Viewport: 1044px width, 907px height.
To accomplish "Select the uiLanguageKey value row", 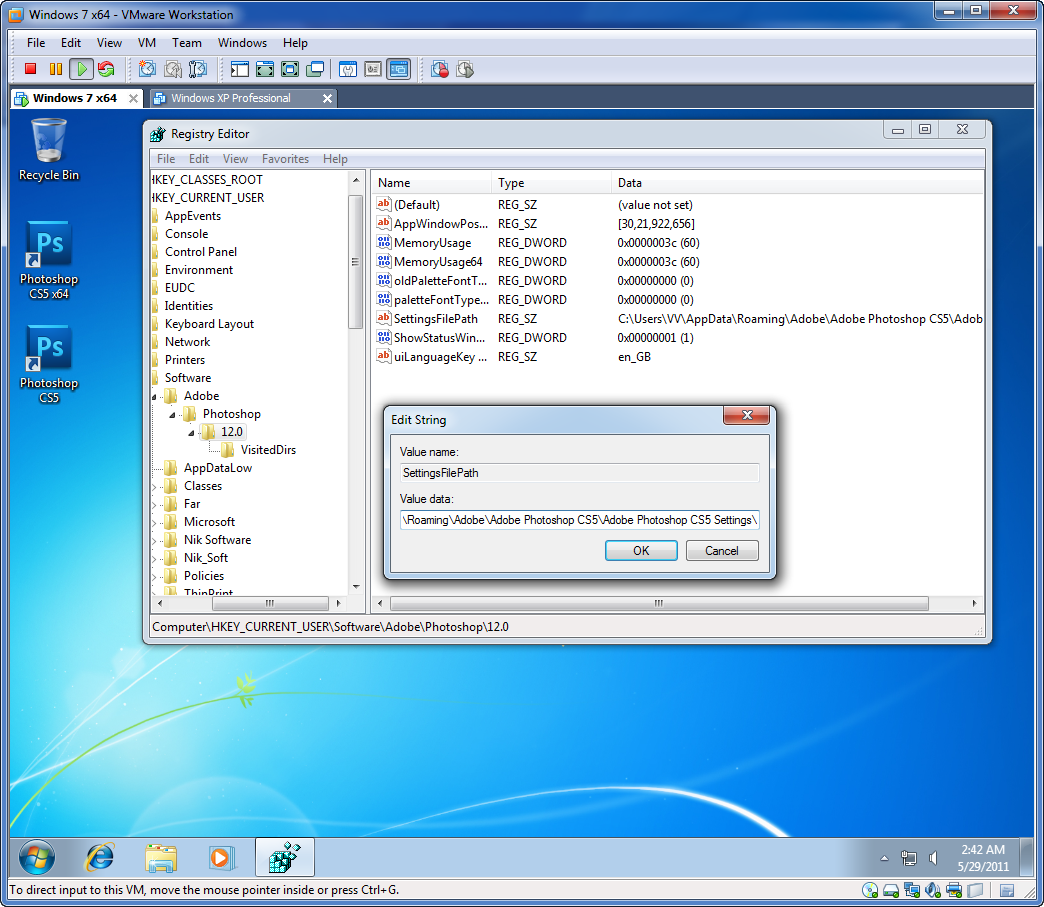I will (x=439, y=357).
